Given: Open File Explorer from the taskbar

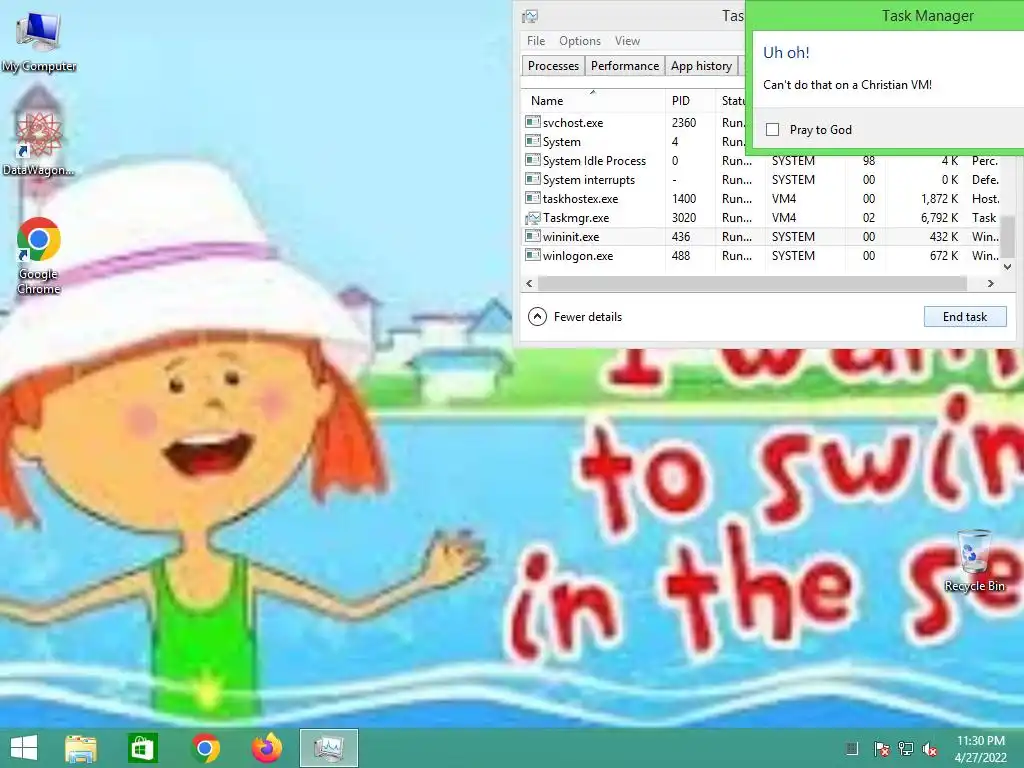Looking at the screenshot, I should coord(81,748).
